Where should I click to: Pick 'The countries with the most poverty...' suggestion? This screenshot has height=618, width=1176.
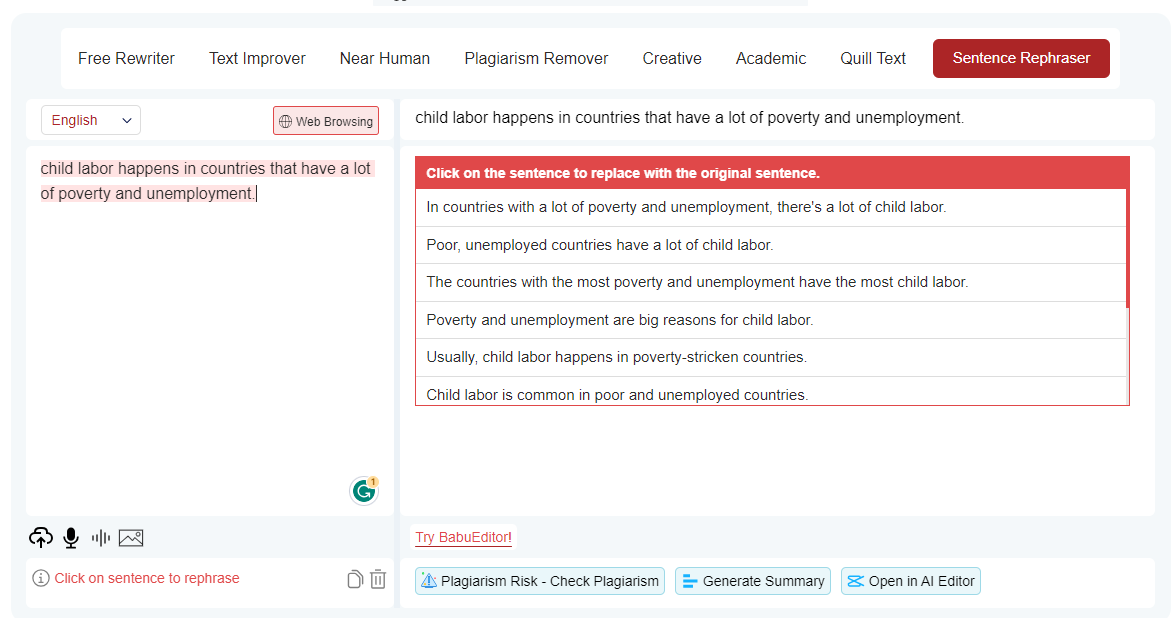(x=771, y=283)
